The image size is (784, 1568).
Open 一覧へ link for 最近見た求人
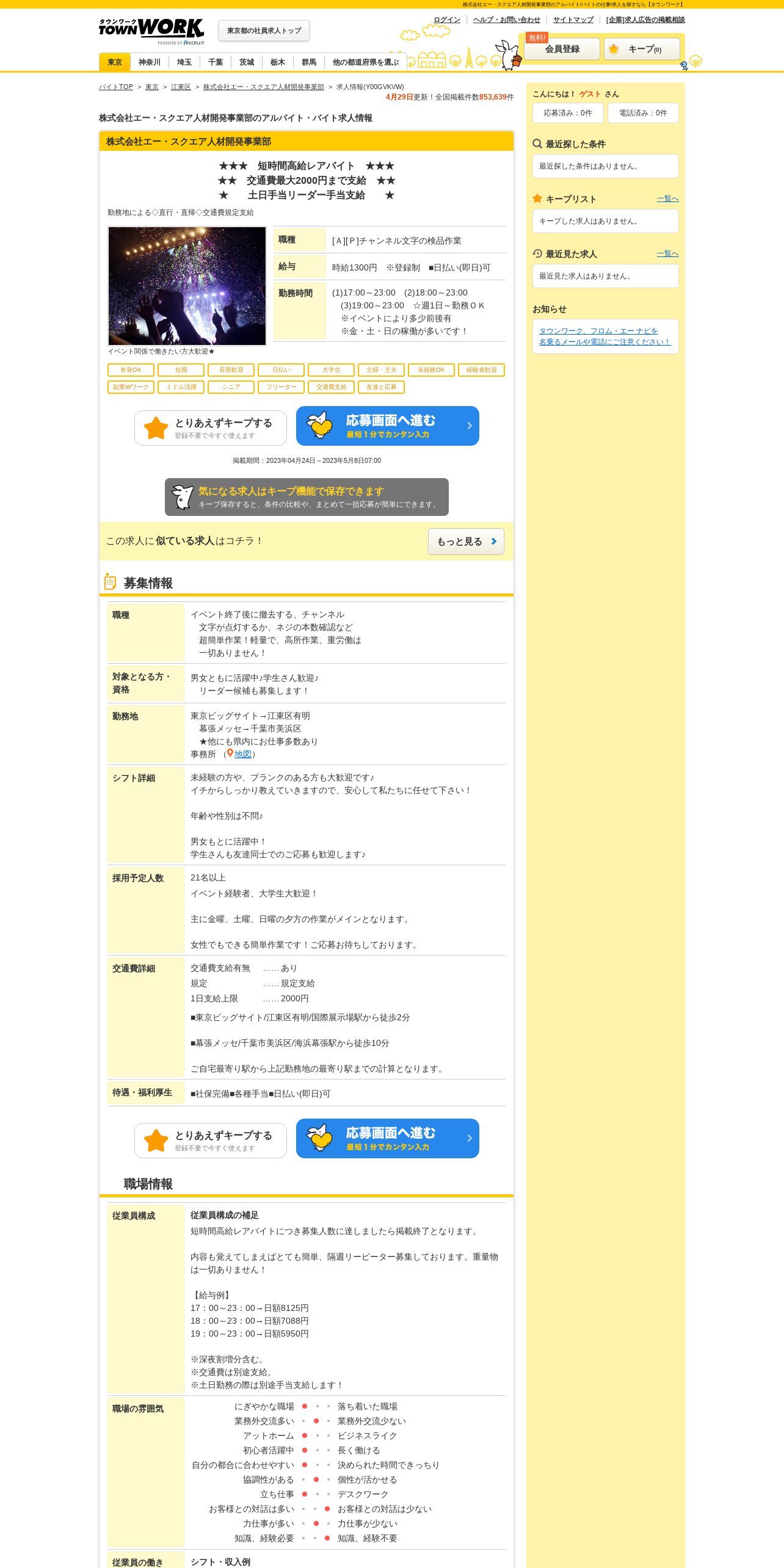(x=667, y=253)
